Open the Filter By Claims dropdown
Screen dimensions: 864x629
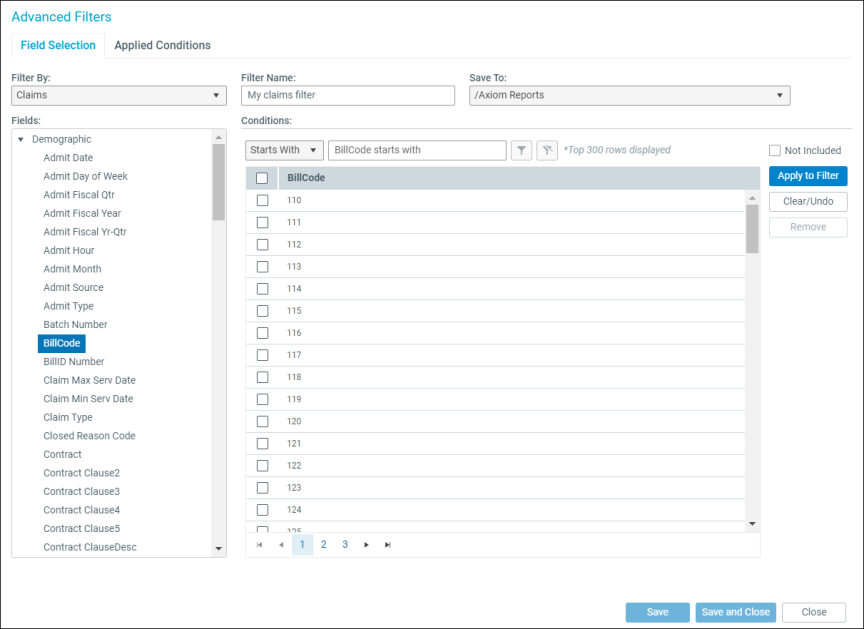(x=119, y=96)
